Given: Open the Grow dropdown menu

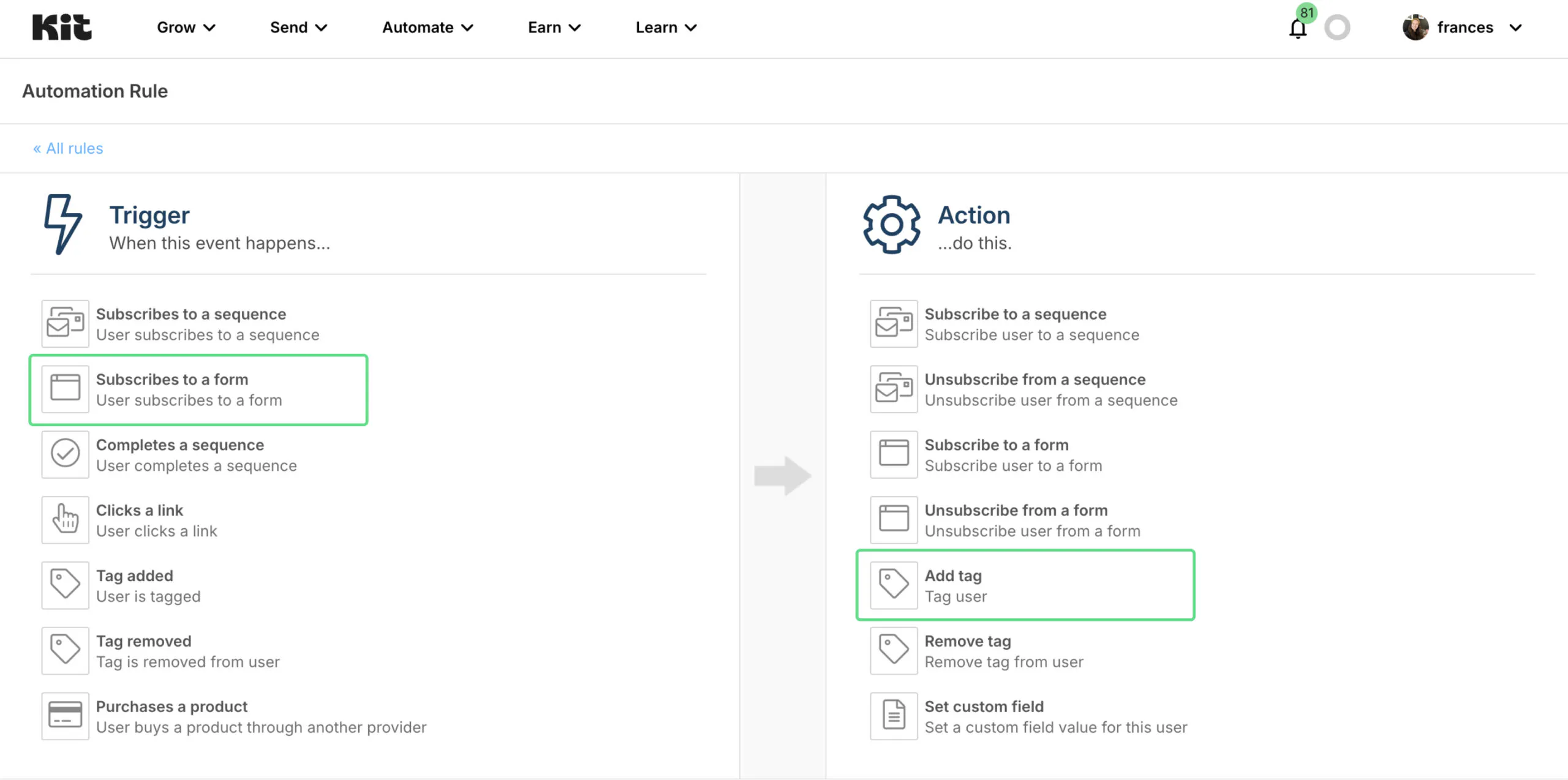Looking at the screenshot, I should pos(186,28).
